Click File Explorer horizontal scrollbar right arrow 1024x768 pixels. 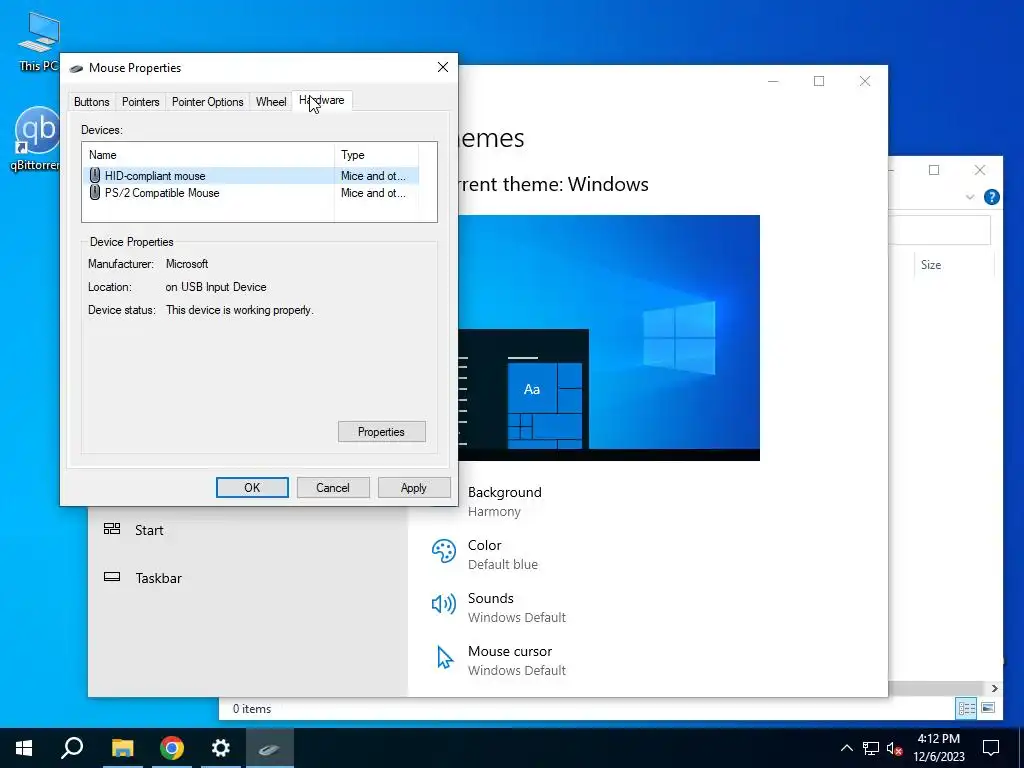(x=995, y=688)
